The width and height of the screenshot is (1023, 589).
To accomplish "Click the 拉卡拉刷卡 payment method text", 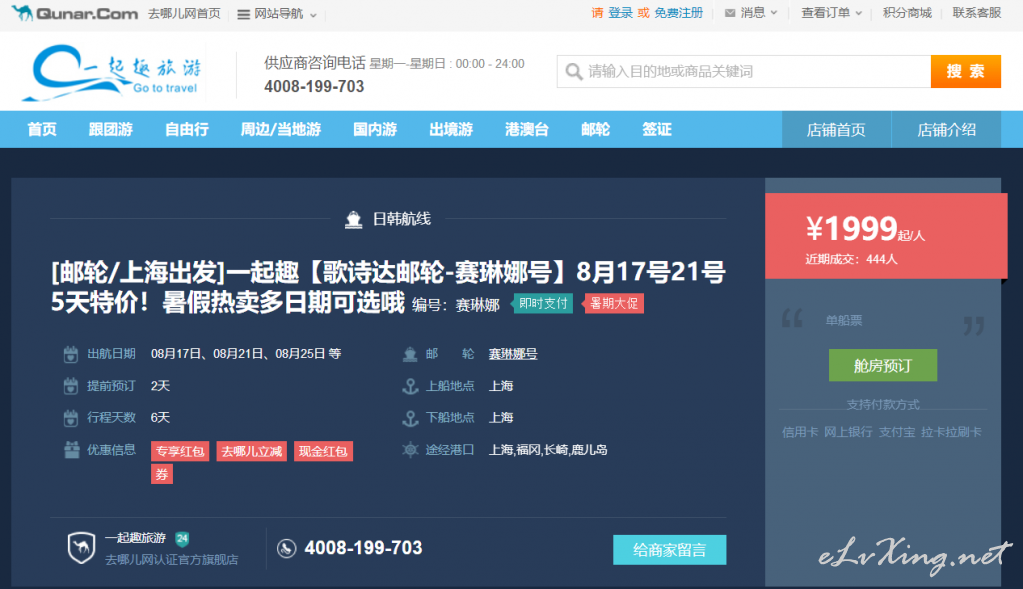I will (951, 432).
